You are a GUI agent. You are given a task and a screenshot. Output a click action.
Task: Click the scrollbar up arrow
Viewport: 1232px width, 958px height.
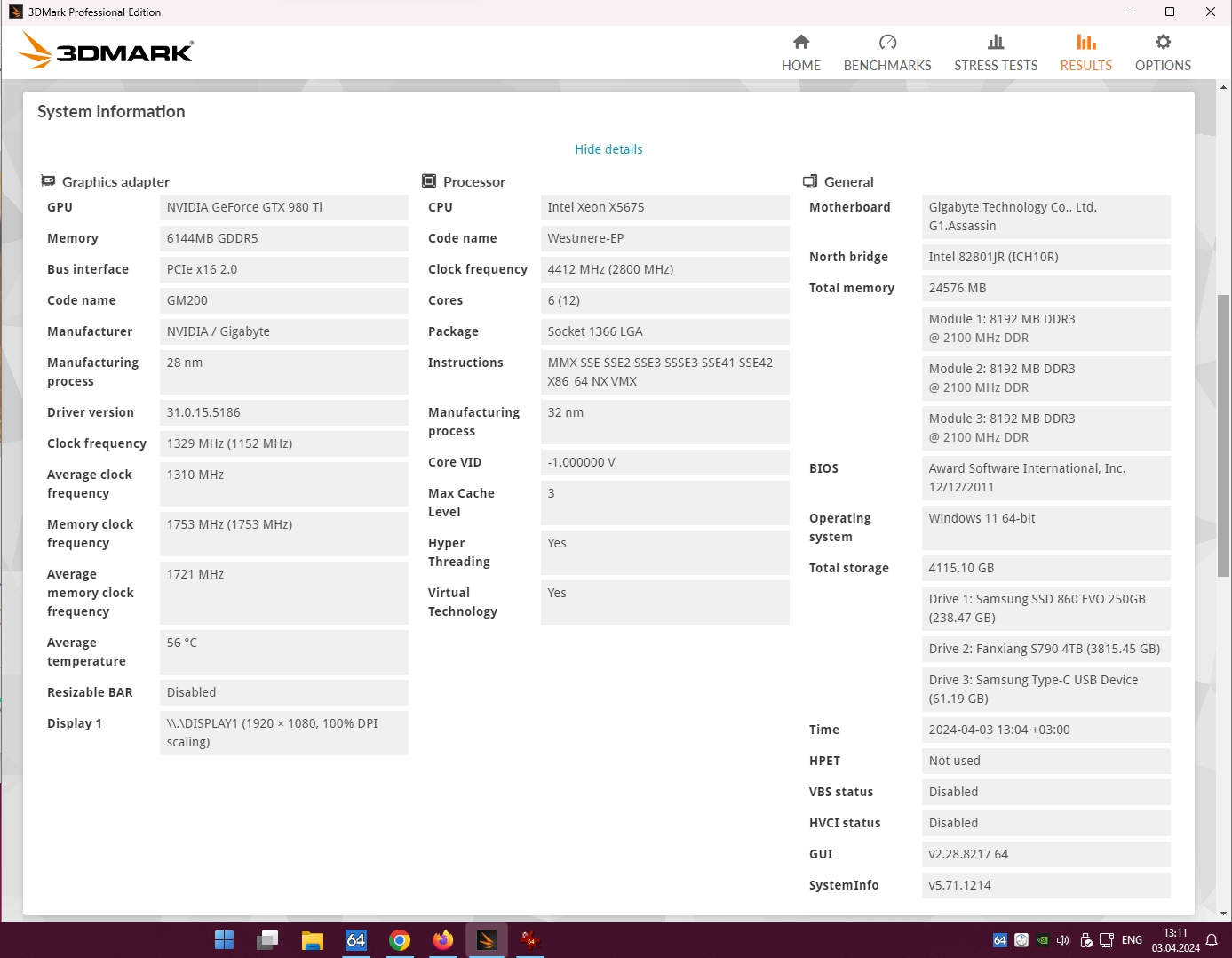pyautogui.click(x=1224, y=87)
